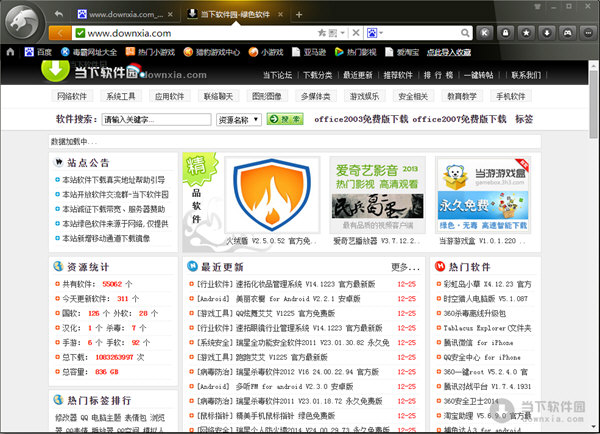Screen dimensions: 600x434
Task: Click the www.downxia.com address bar
Action: (x=199, y=33)
